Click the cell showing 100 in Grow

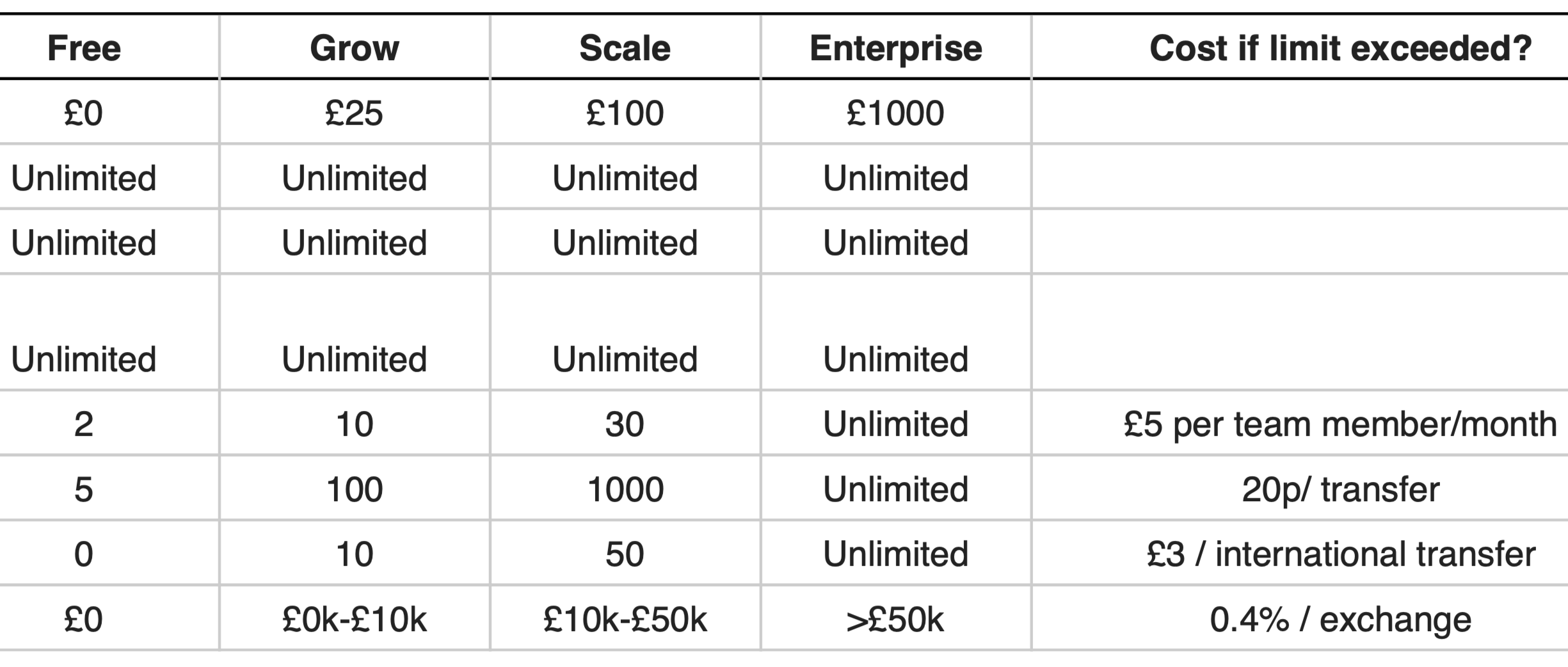click(354, 490)
